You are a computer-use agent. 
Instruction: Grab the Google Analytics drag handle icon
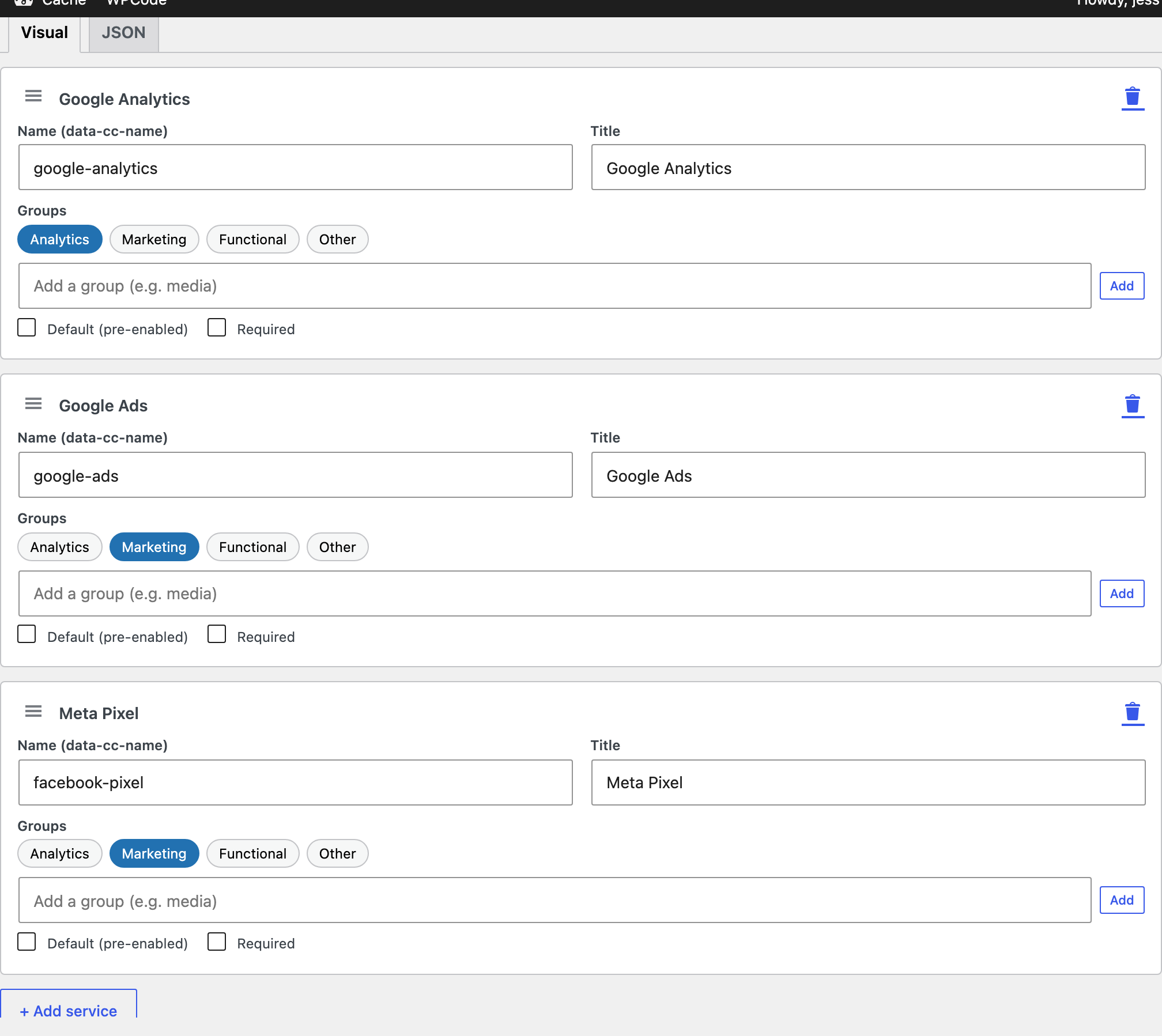click(x=33, y=96)
